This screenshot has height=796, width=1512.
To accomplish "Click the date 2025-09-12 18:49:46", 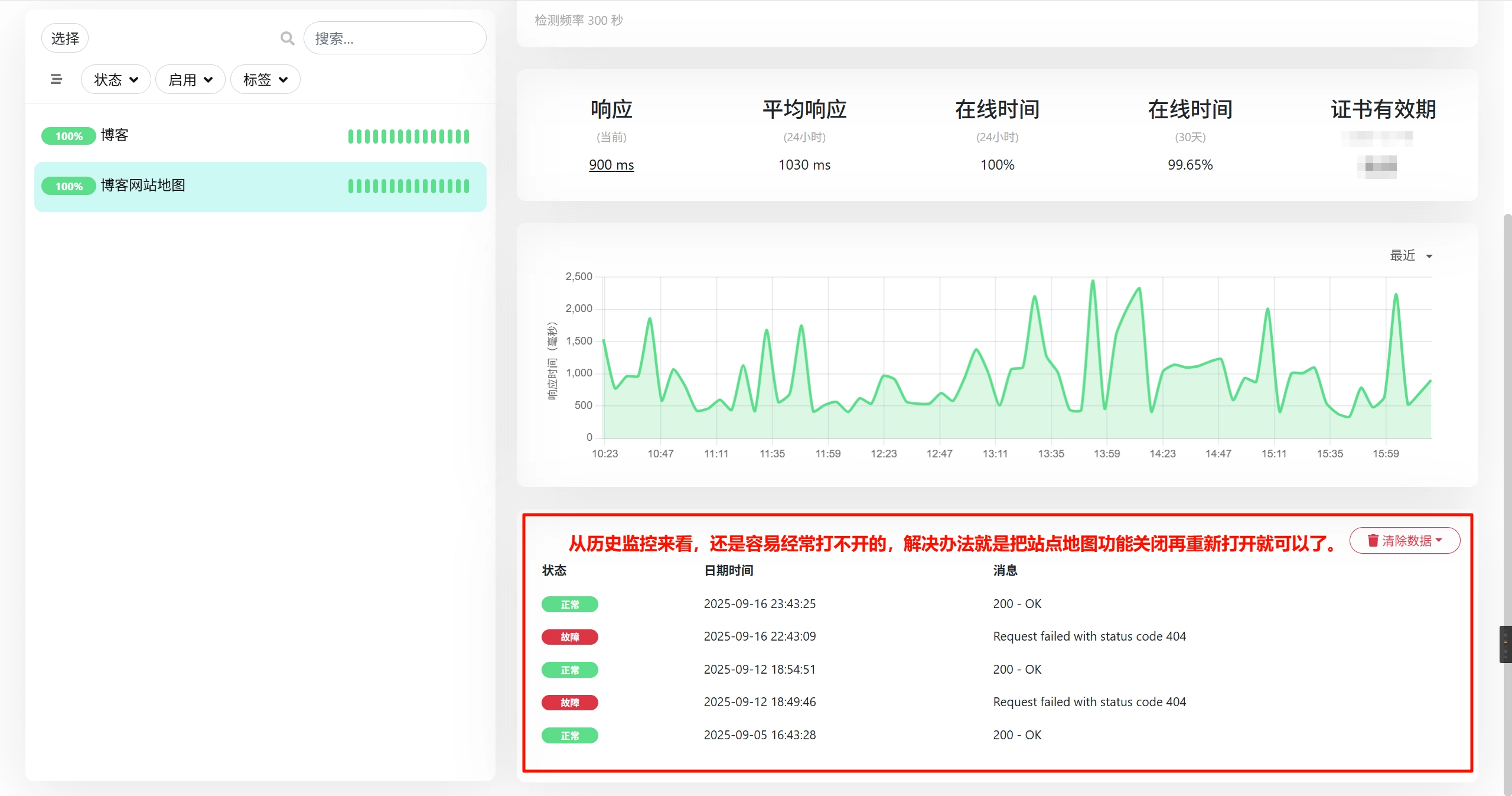I will [760, 702].
